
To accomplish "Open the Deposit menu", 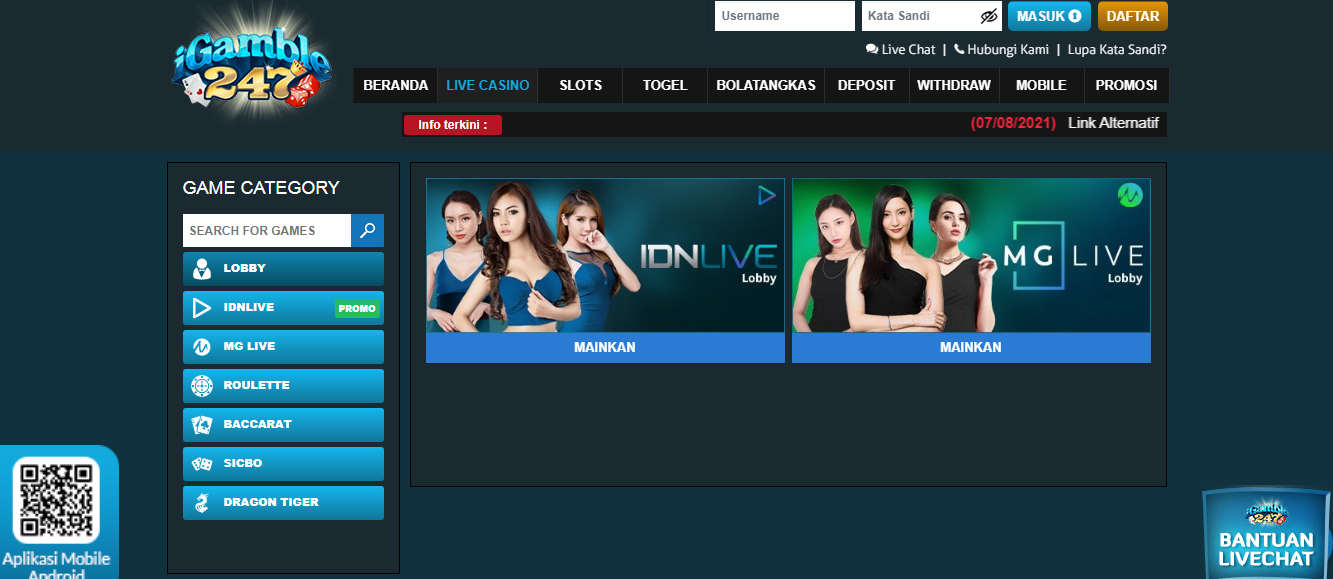I will click(x=866, y=85).
